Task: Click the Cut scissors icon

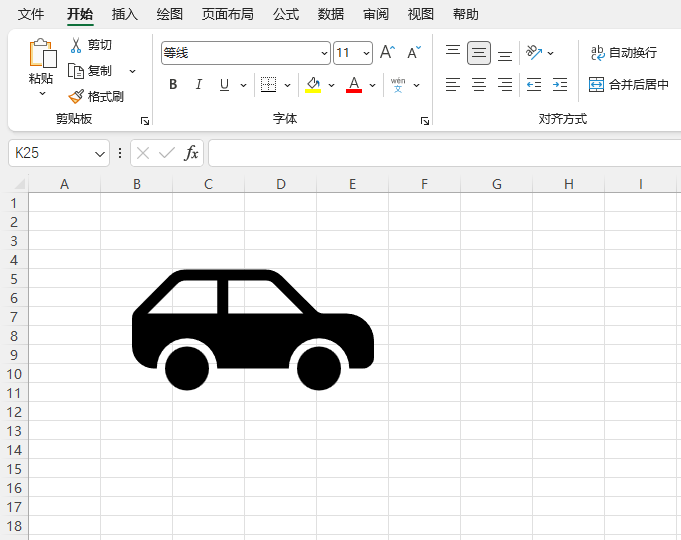Action: click(76, 45)
